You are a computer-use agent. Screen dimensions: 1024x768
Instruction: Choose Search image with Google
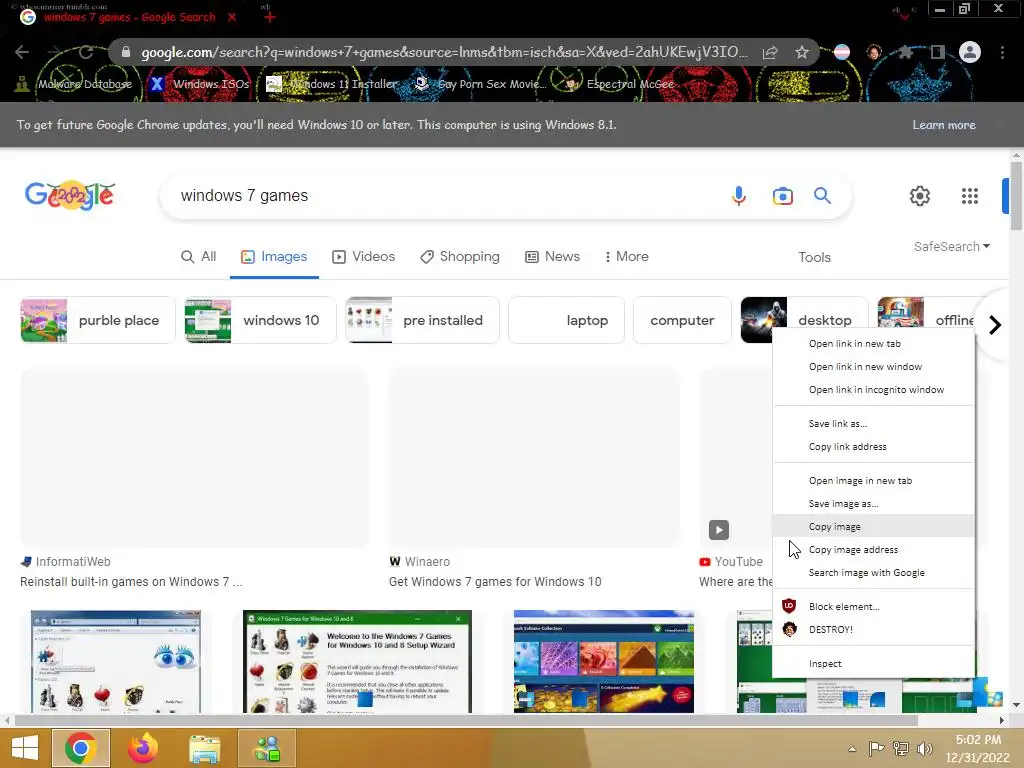click(873, 572)
